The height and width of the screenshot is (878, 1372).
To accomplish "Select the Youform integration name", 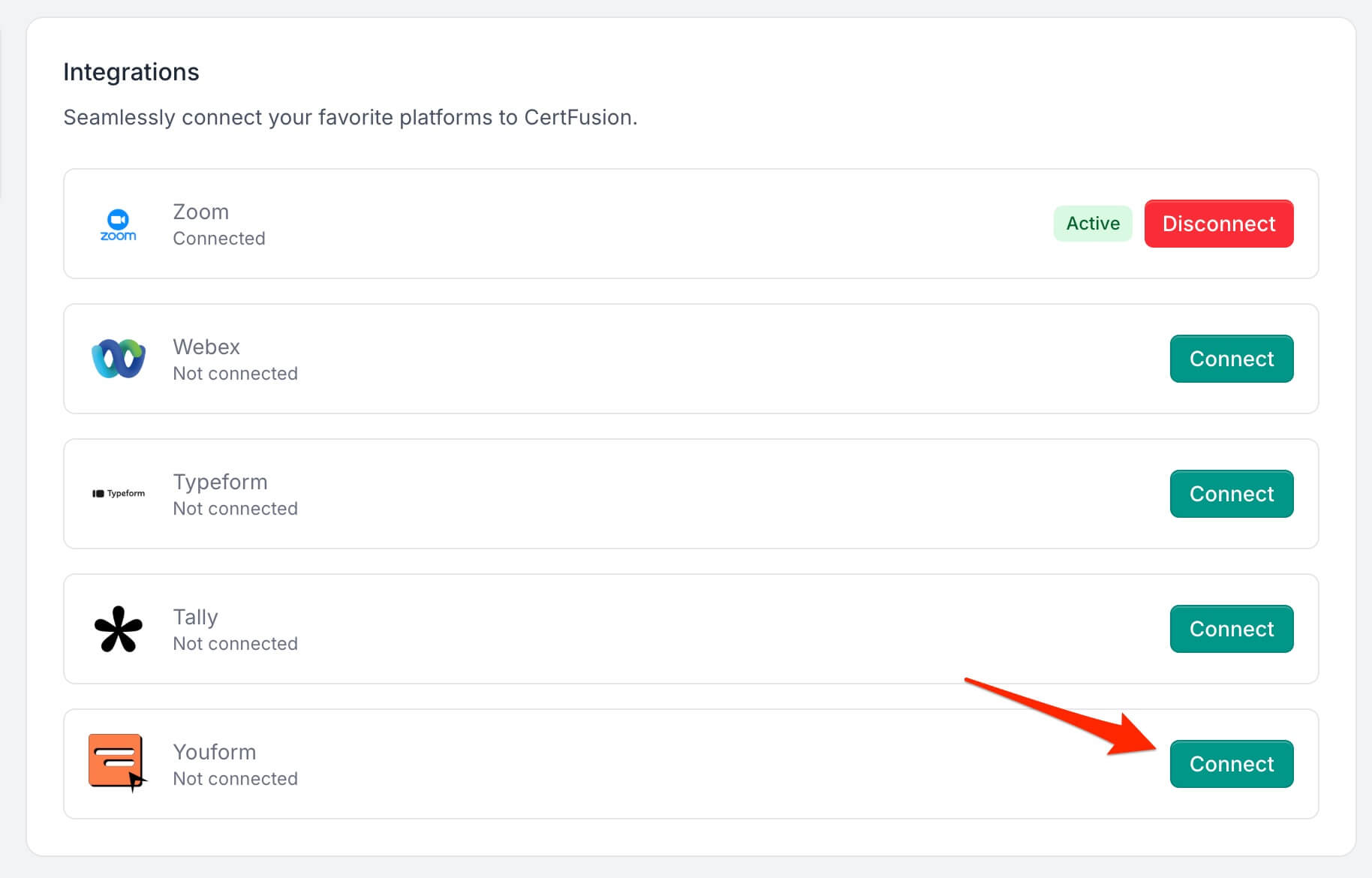I will point(215,752).
